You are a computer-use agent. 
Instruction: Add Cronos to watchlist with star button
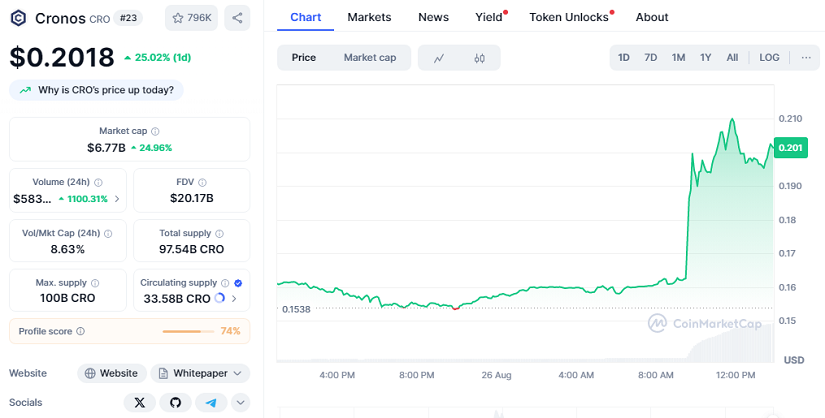(x=191, y=18)
